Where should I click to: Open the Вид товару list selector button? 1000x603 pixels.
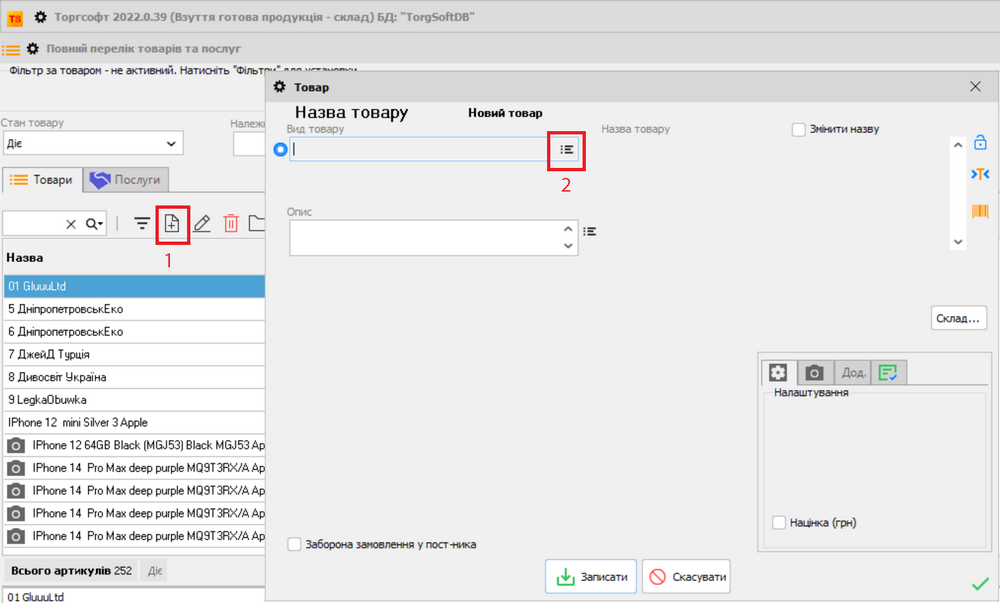(x=566, y=149)
